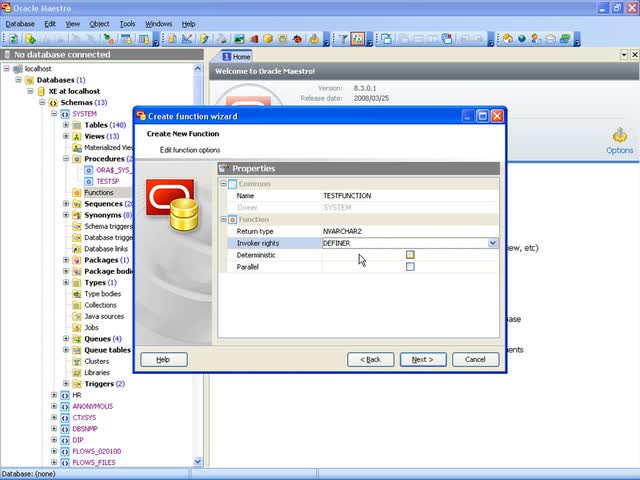Click the Next button in the wizard
This screenshot has height=480, width=640.
click(x=423, y=360)
